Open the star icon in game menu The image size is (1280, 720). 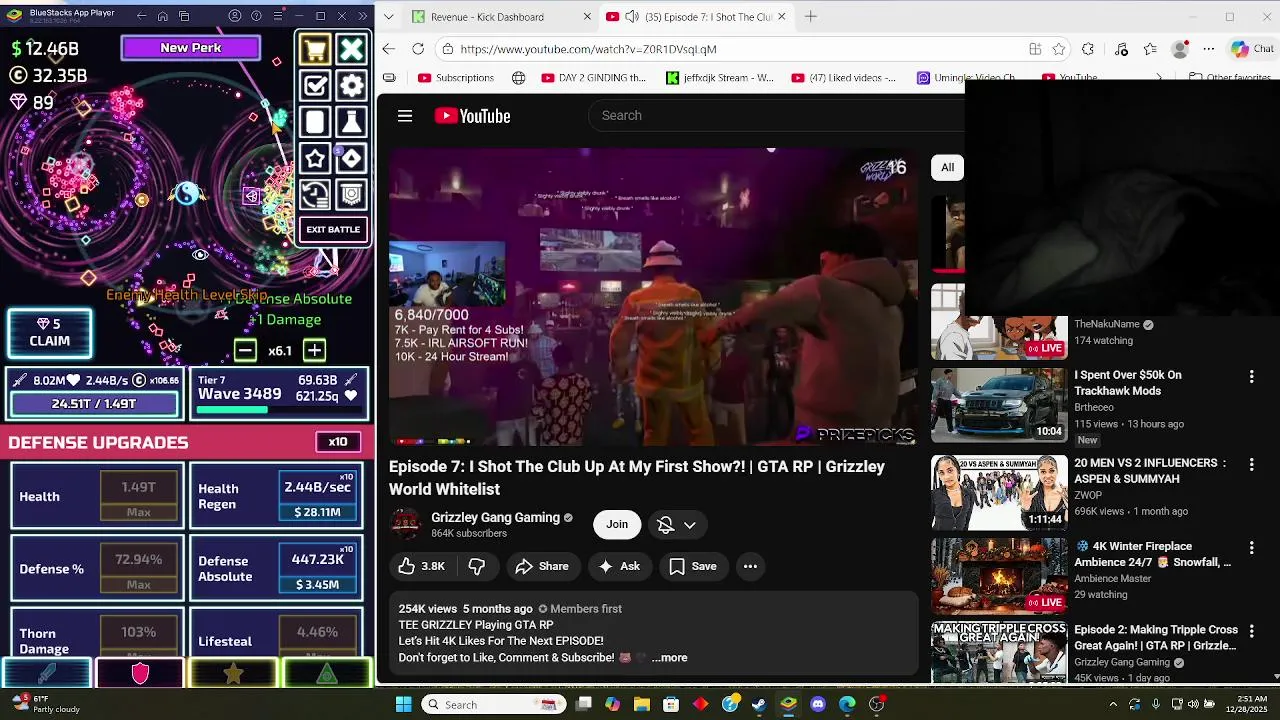coord(315,158)
